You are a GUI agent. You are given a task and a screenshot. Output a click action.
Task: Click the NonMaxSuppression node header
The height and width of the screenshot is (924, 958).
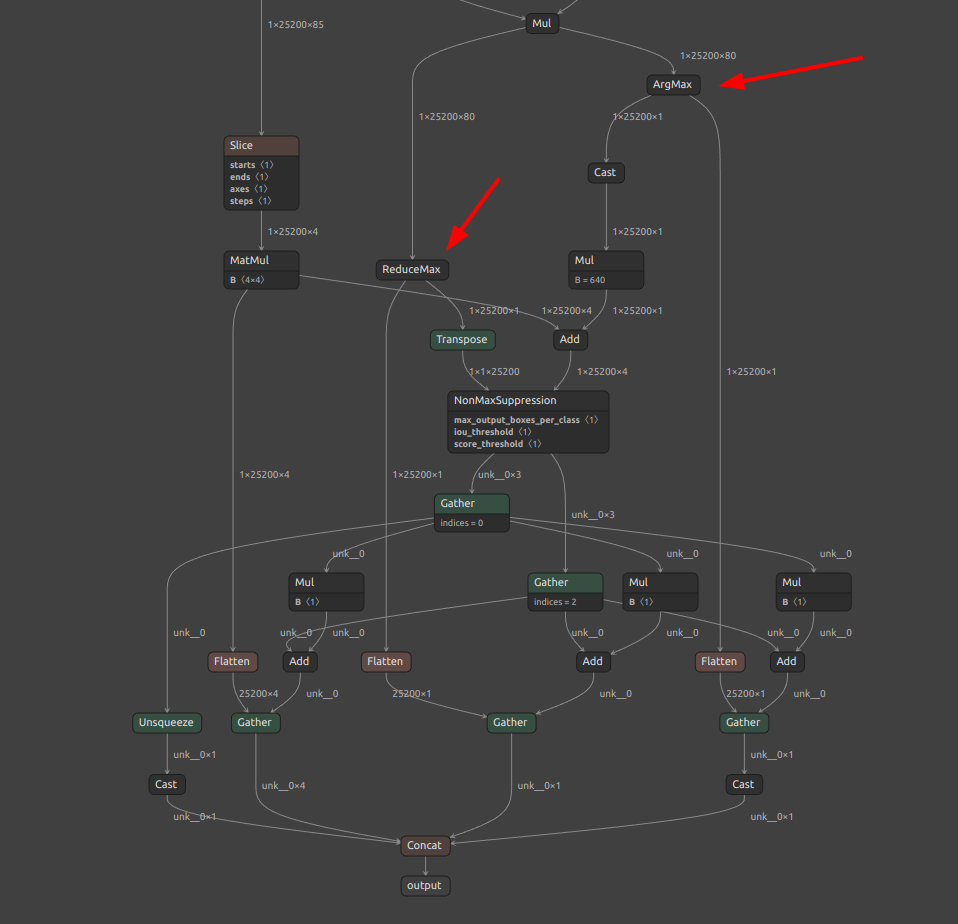[x=528, y=400]
